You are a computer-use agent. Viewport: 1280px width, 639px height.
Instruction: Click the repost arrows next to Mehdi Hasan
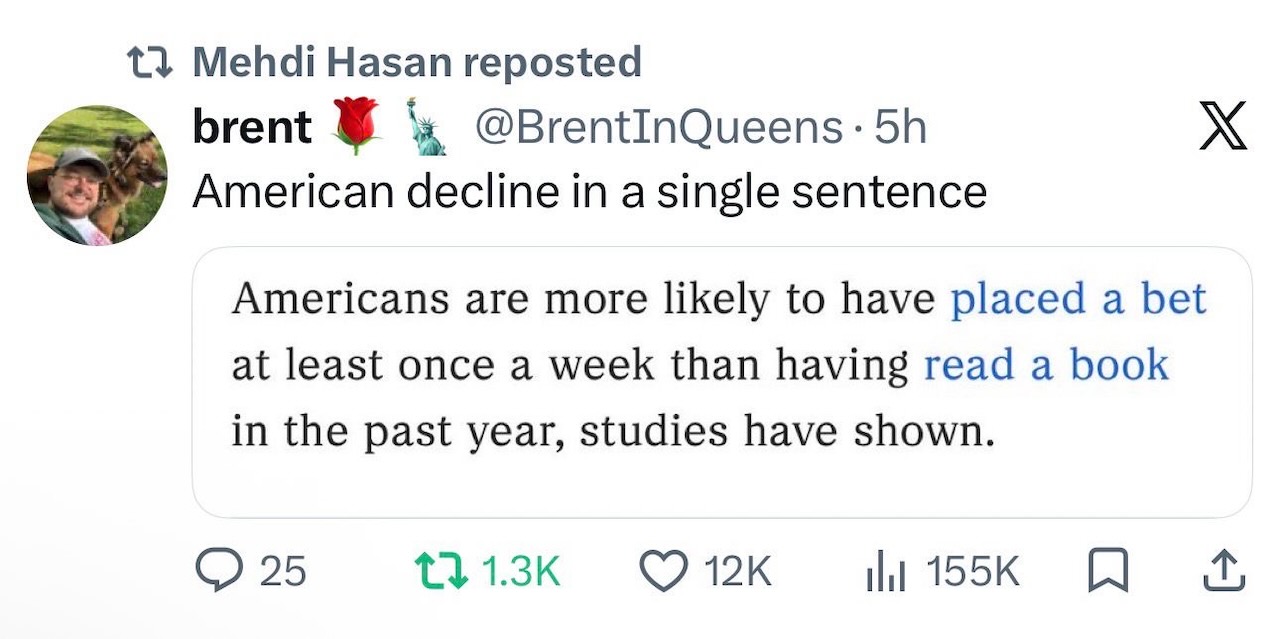click(148, 63)
